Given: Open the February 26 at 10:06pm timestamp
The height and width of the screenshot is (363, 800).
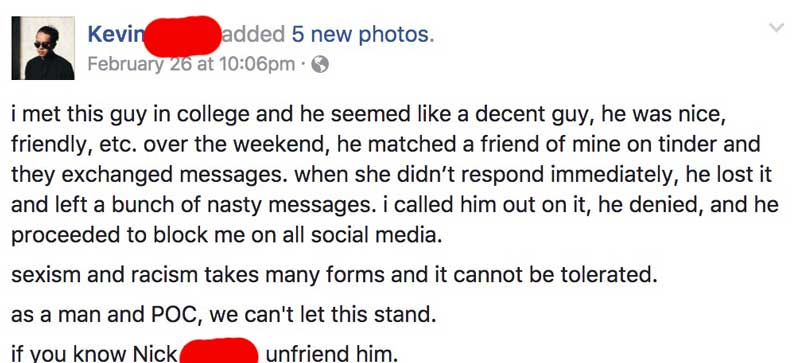Looking at the screenshot, I should (x=191, y=64).
